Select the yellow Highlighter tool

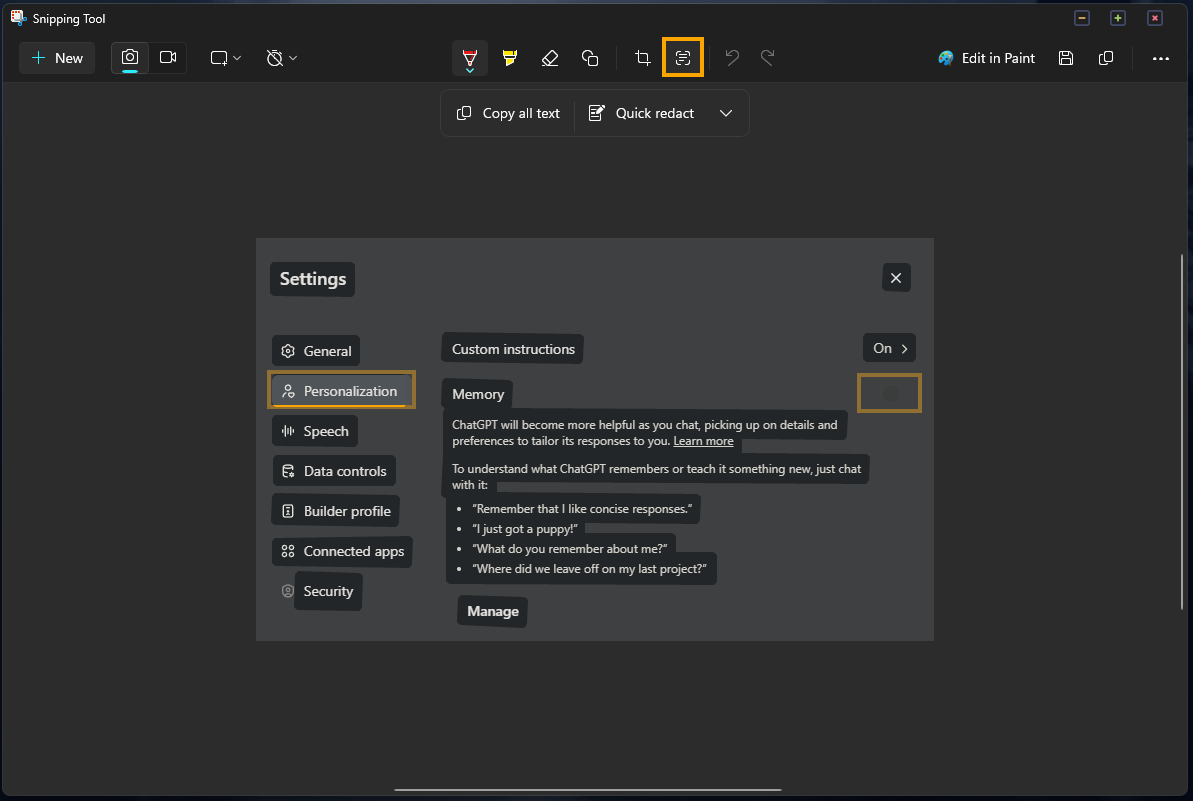pos(510,58)
